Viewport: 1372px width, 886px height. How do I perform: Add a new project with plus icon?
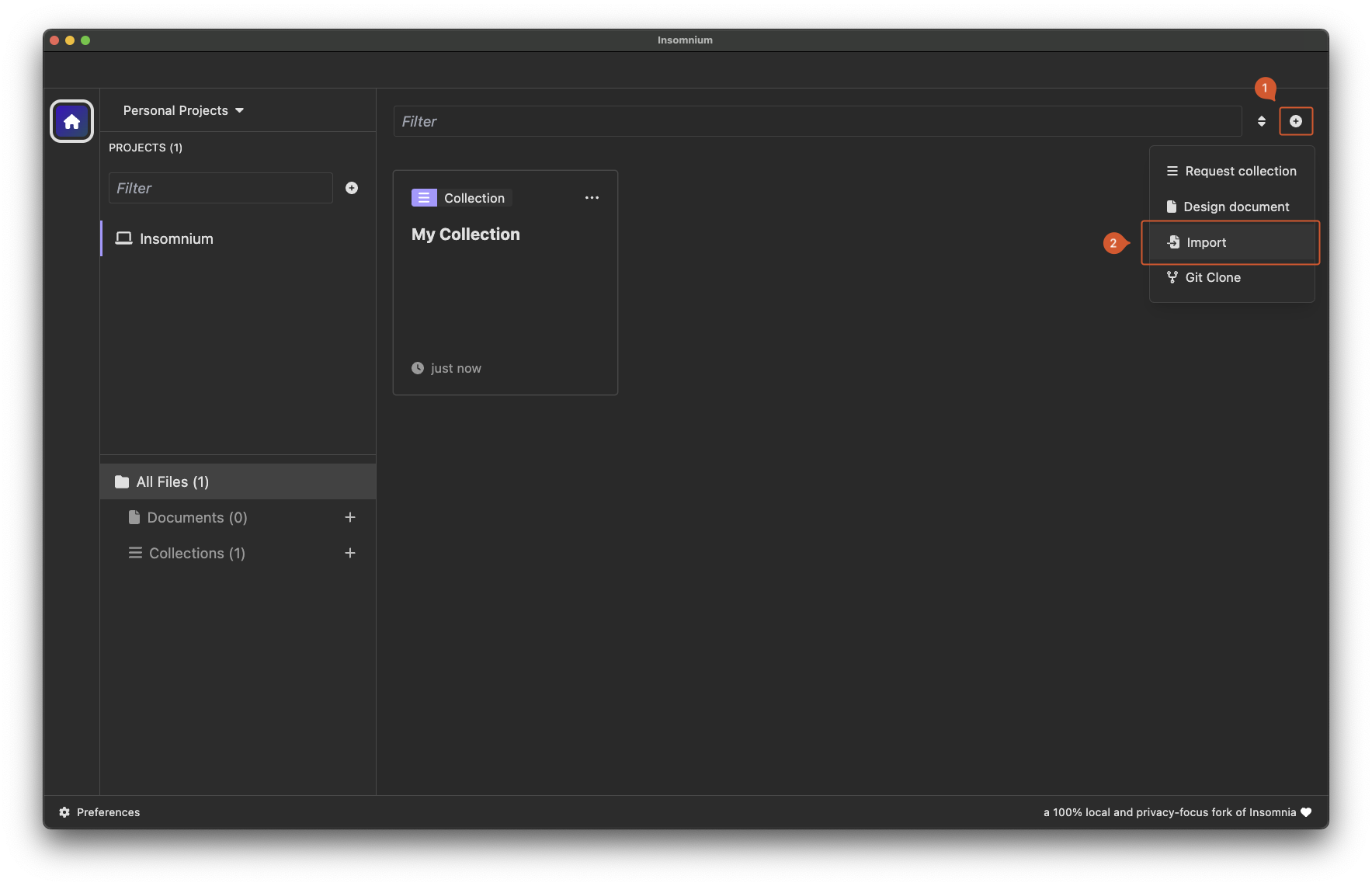tap(352, 188)
